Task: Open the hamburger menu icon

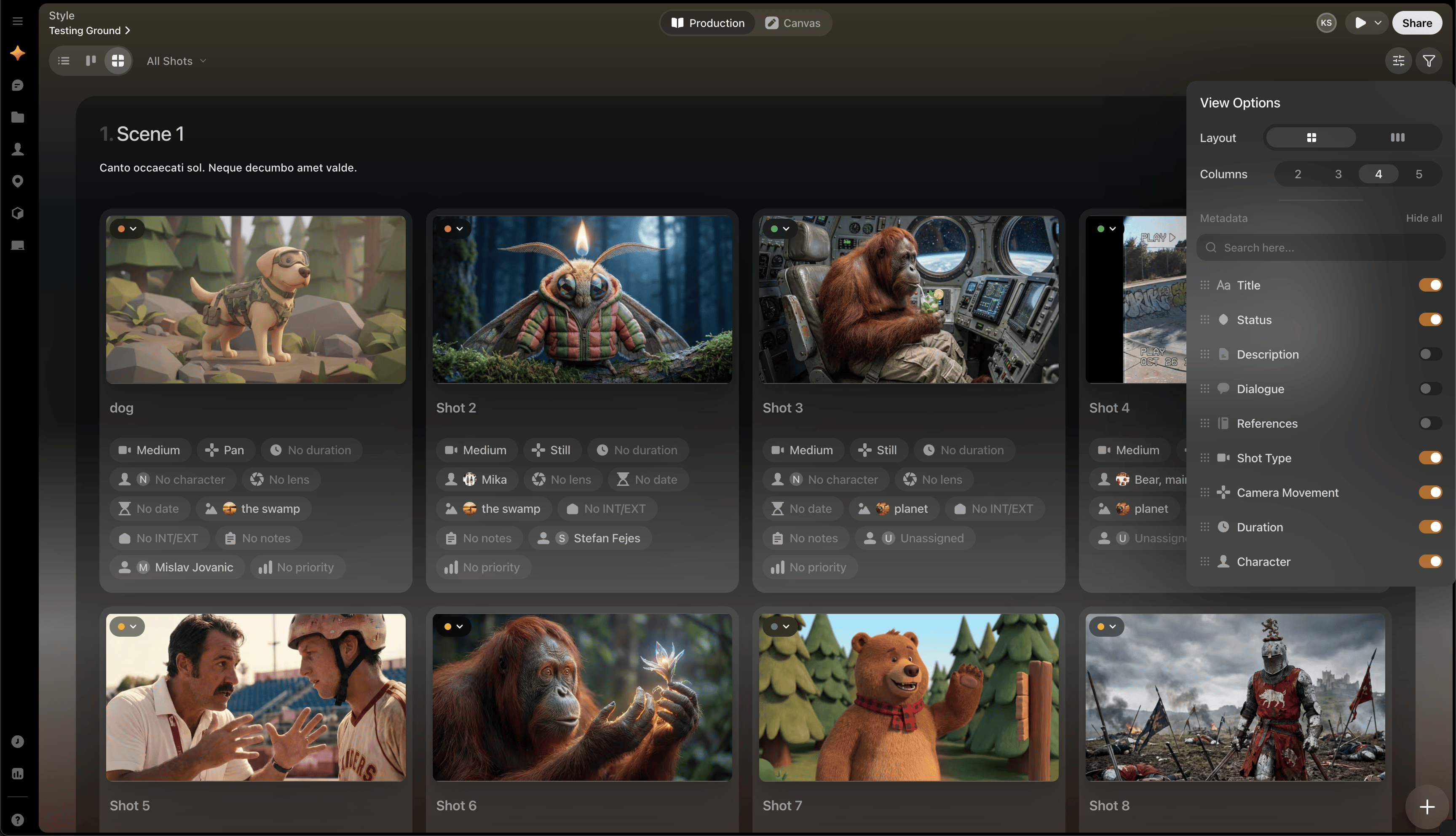Action: [18, 21]
